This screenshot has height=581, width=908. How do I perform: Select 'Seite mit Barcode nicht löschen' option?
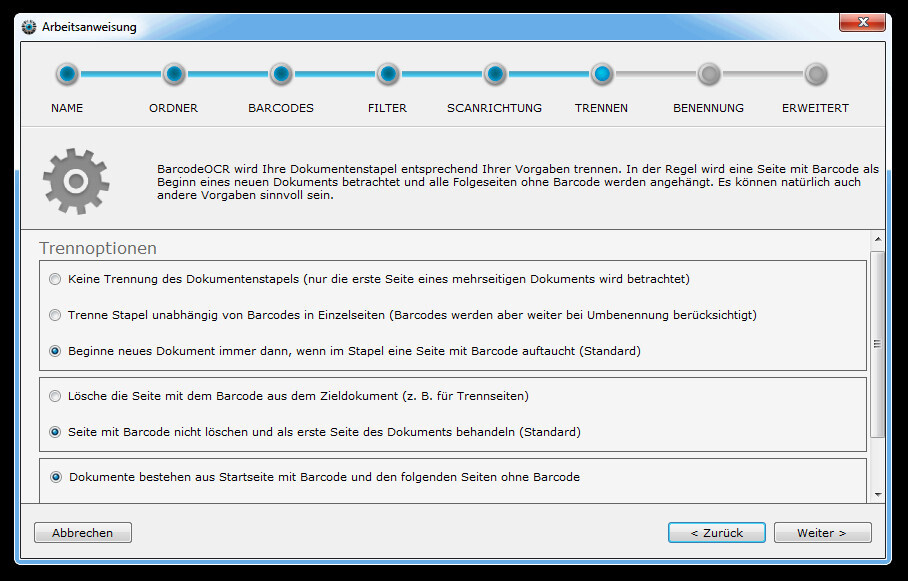[x=55, y=432]
